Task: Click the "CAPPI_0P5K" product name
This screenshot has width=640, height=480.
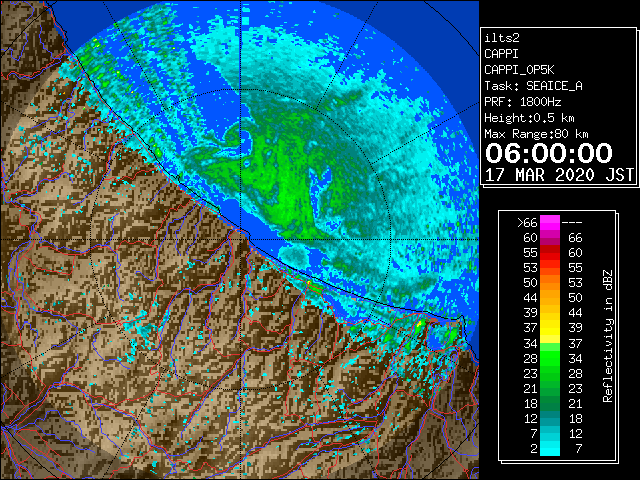Action: [519, 70]
